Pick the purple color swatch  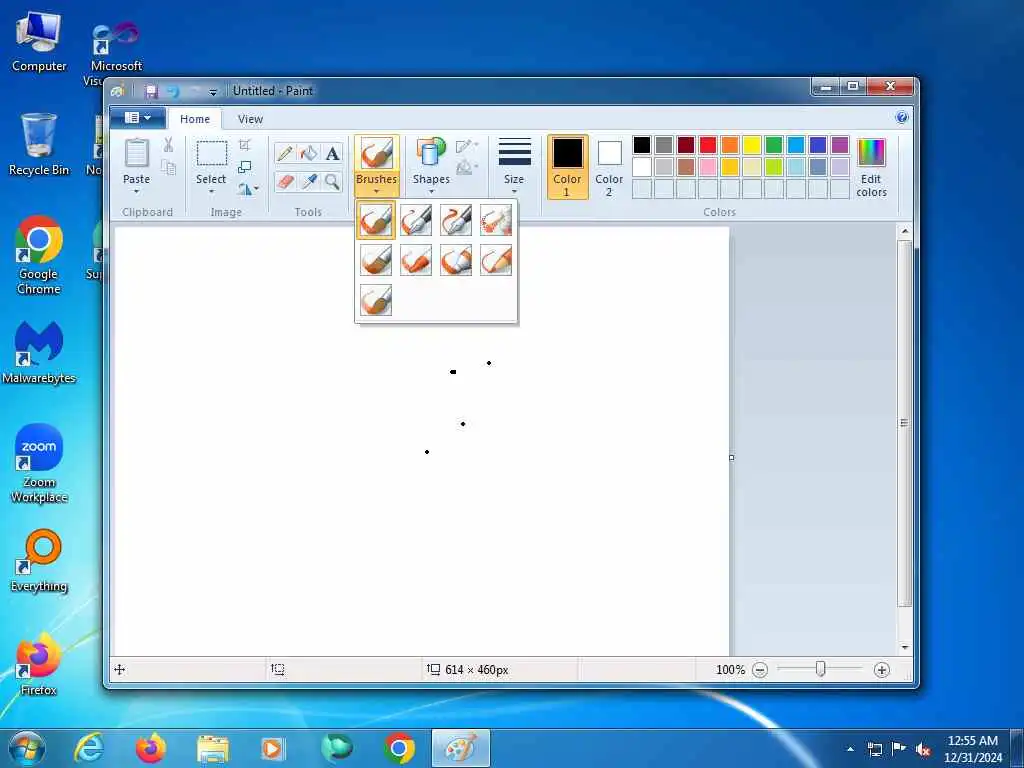click(840, 145)
